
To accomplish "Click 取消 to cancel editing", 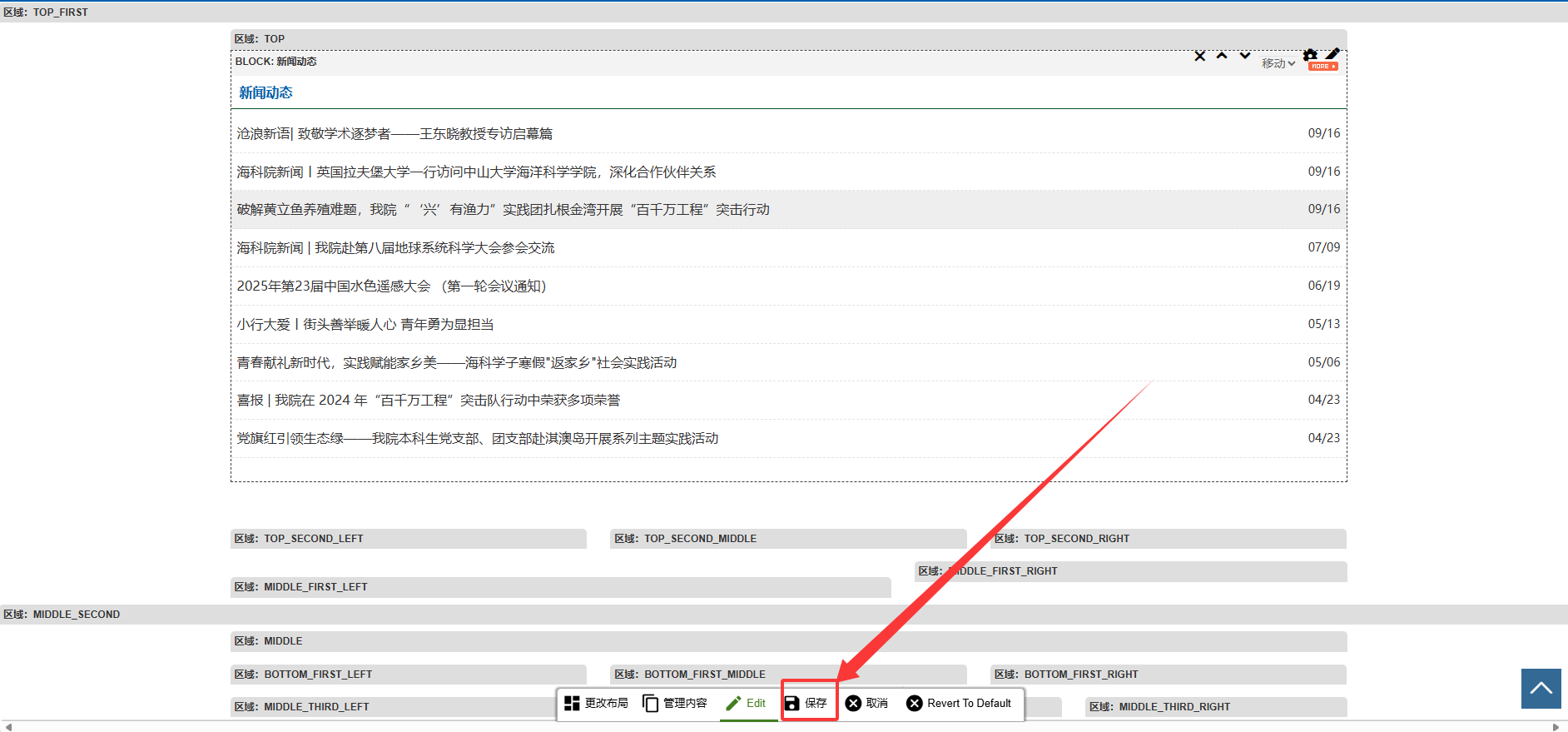I will pos(866,704).
